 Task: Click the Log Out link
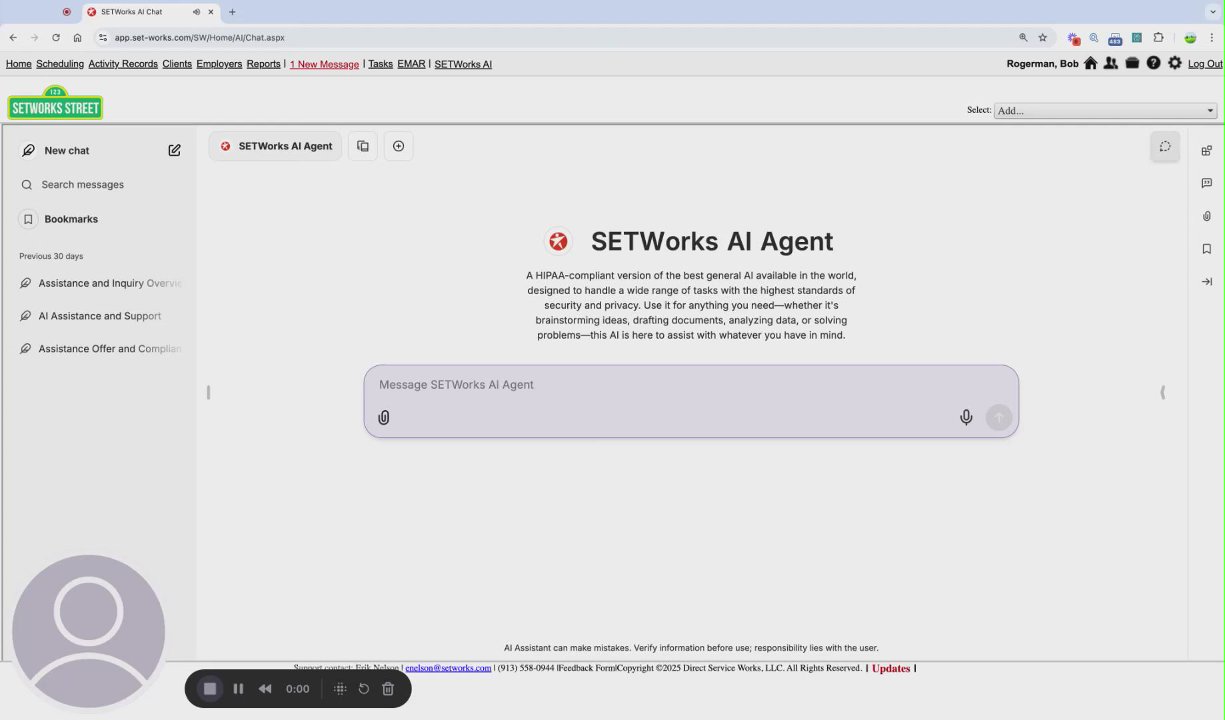1205,64
